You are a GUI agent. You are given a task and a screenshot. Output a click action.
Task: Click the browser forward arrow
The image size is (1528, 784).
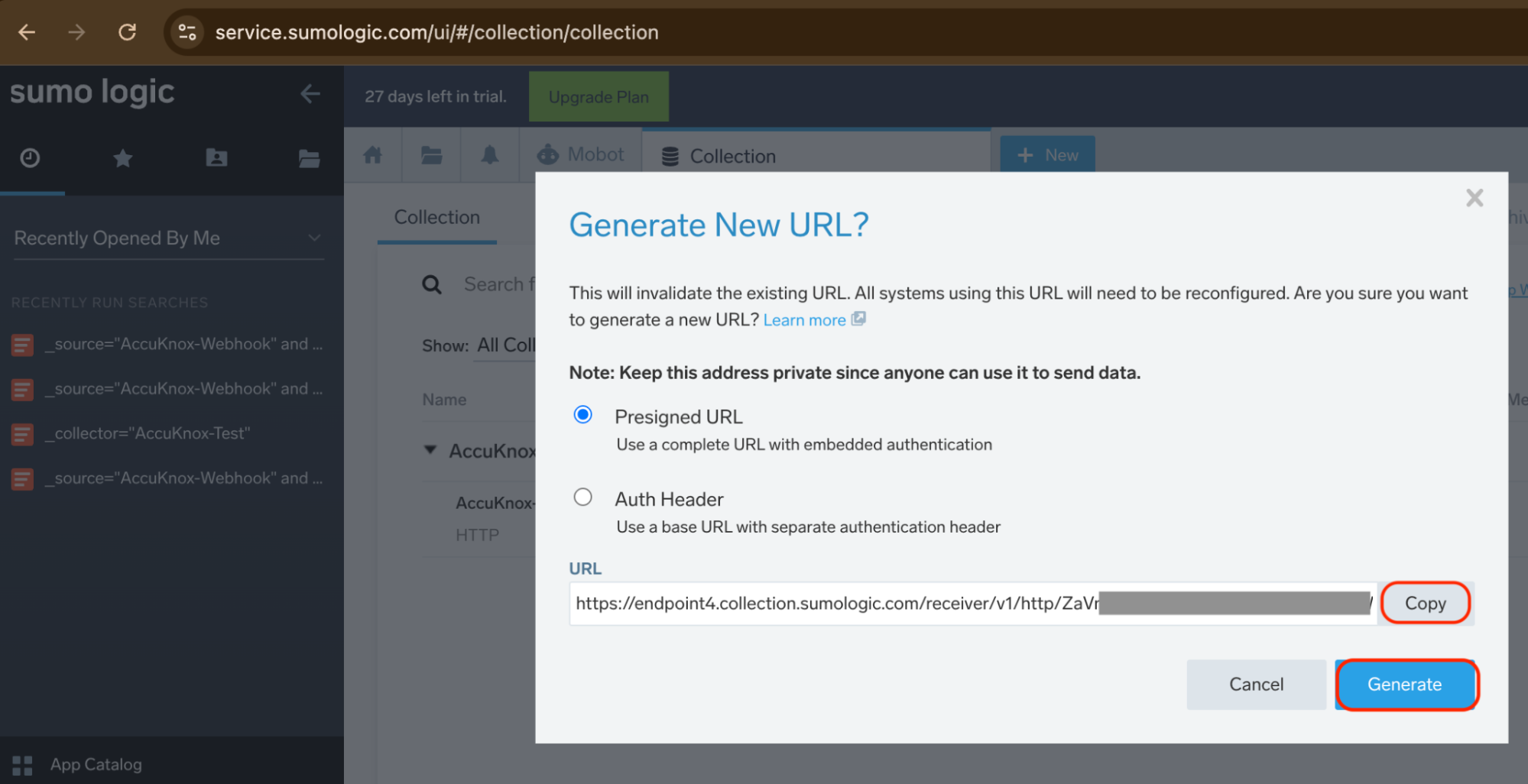(x=76, y=32)
